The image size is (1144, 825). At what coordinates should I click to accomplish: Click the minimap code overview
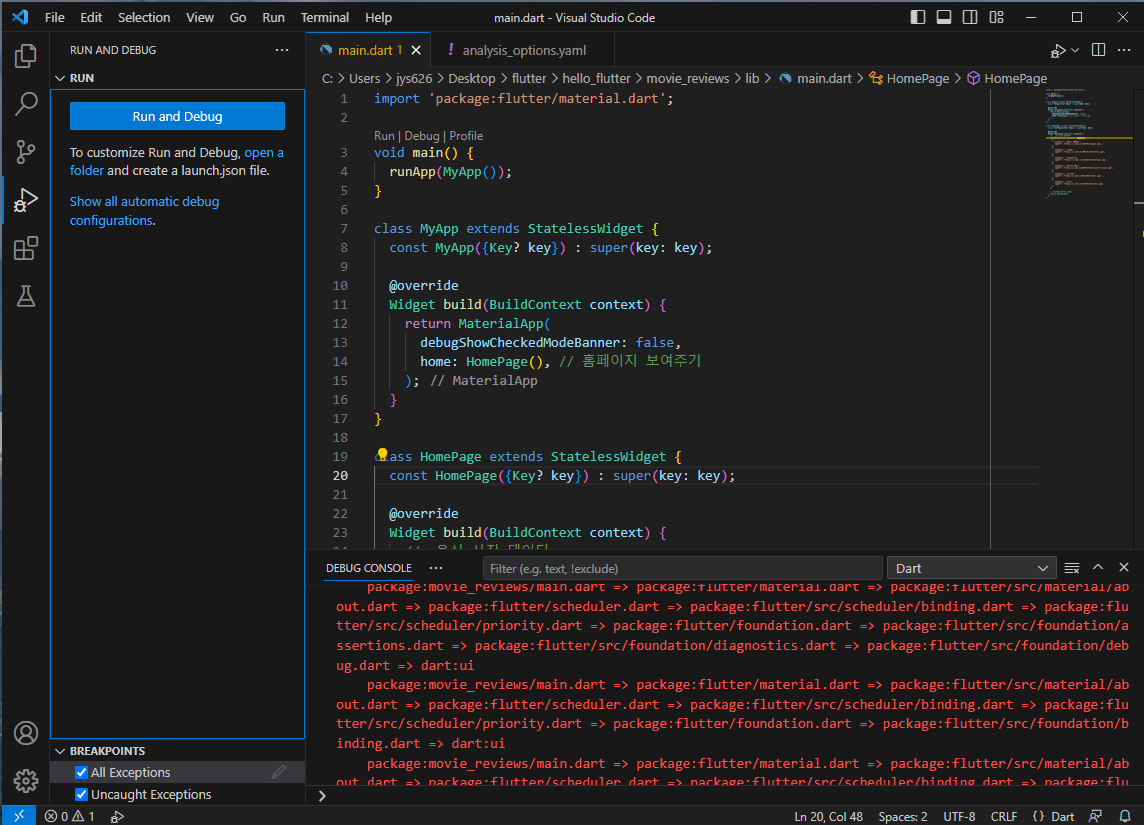[1087, 146]
